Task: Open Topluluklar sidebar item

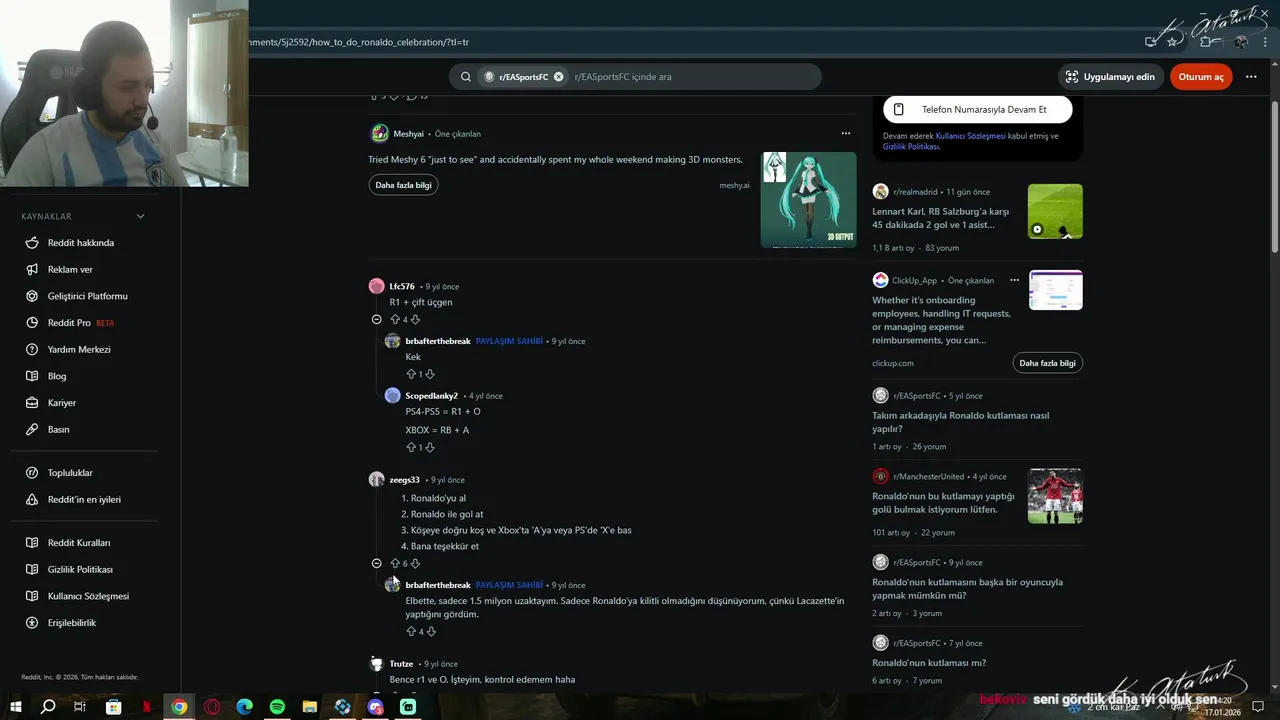Action: (x=70, y=473)
